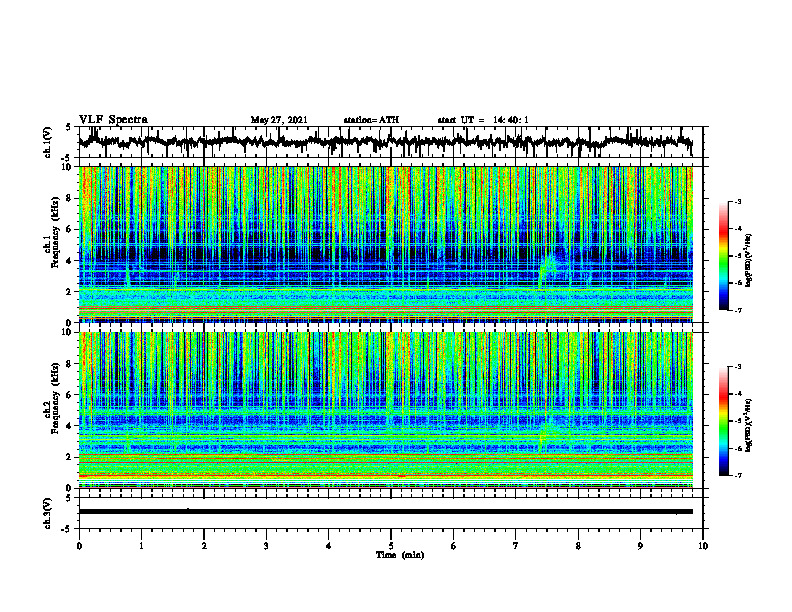Click the "-5" tick on ch.3(V) axis

click(x=66, y=529)
